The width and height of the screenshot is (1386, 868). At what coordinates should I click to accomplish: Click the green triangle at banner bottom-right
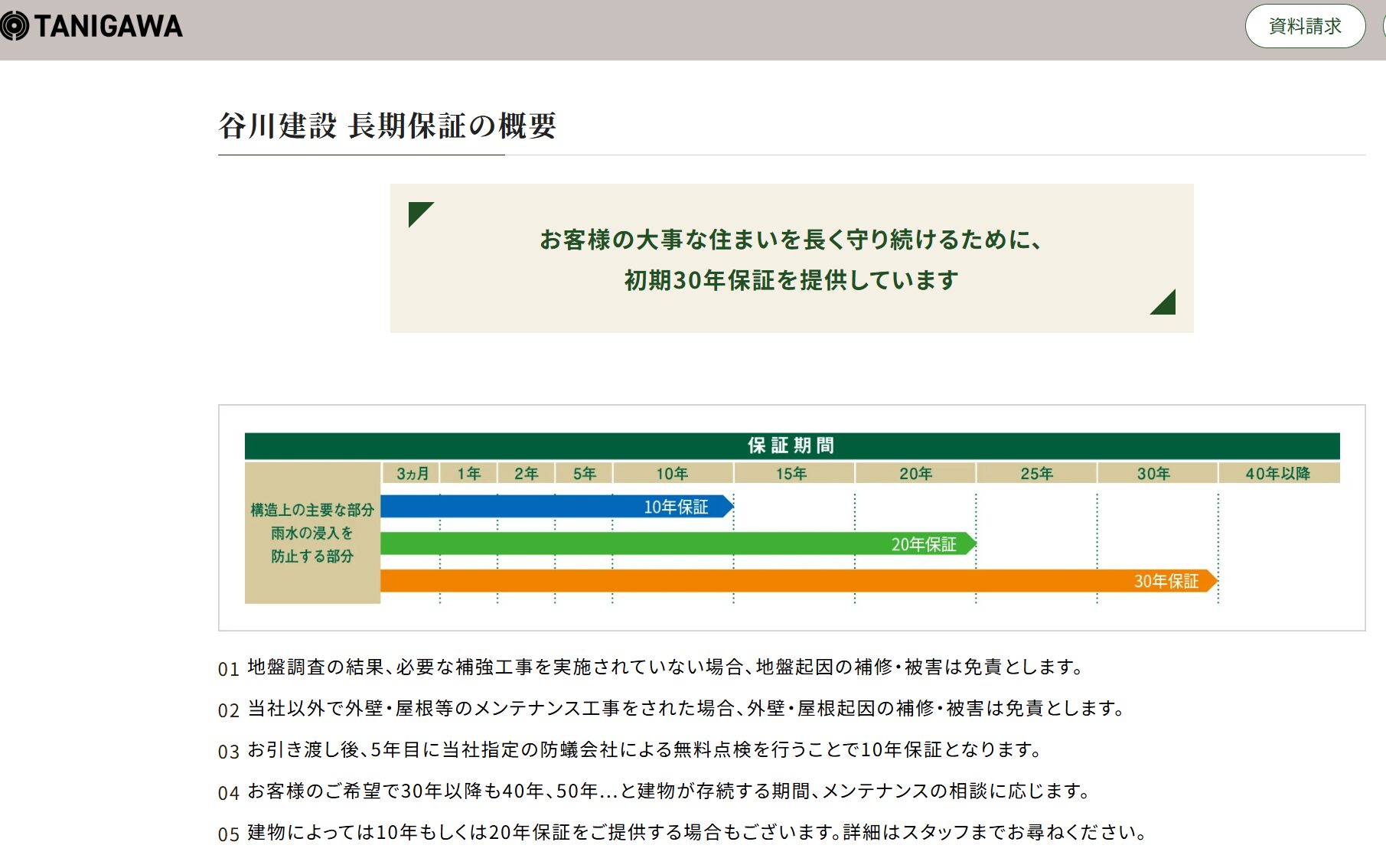pos(1165,304)
